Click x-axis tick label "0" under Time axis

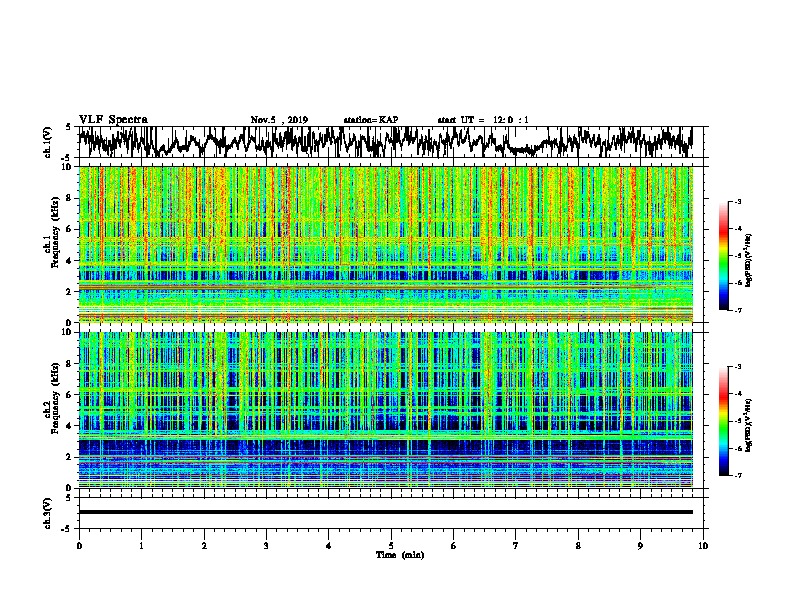tap(79, 546)
